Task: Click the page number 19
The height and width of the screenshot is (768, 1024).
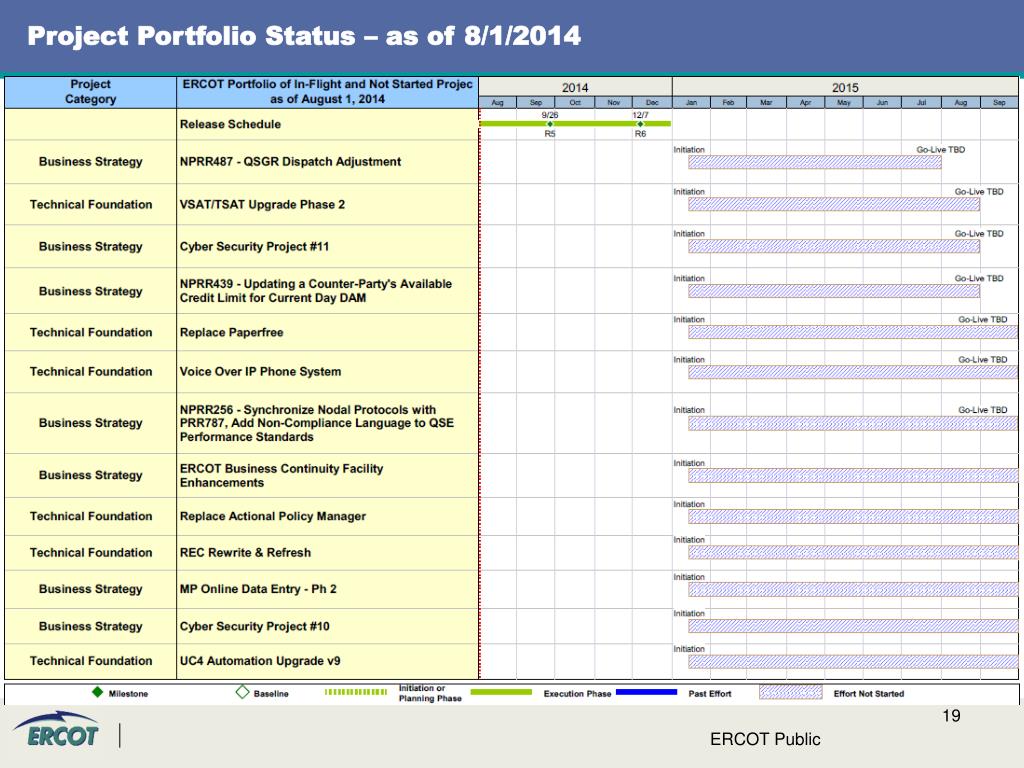Action: [952, 716]
